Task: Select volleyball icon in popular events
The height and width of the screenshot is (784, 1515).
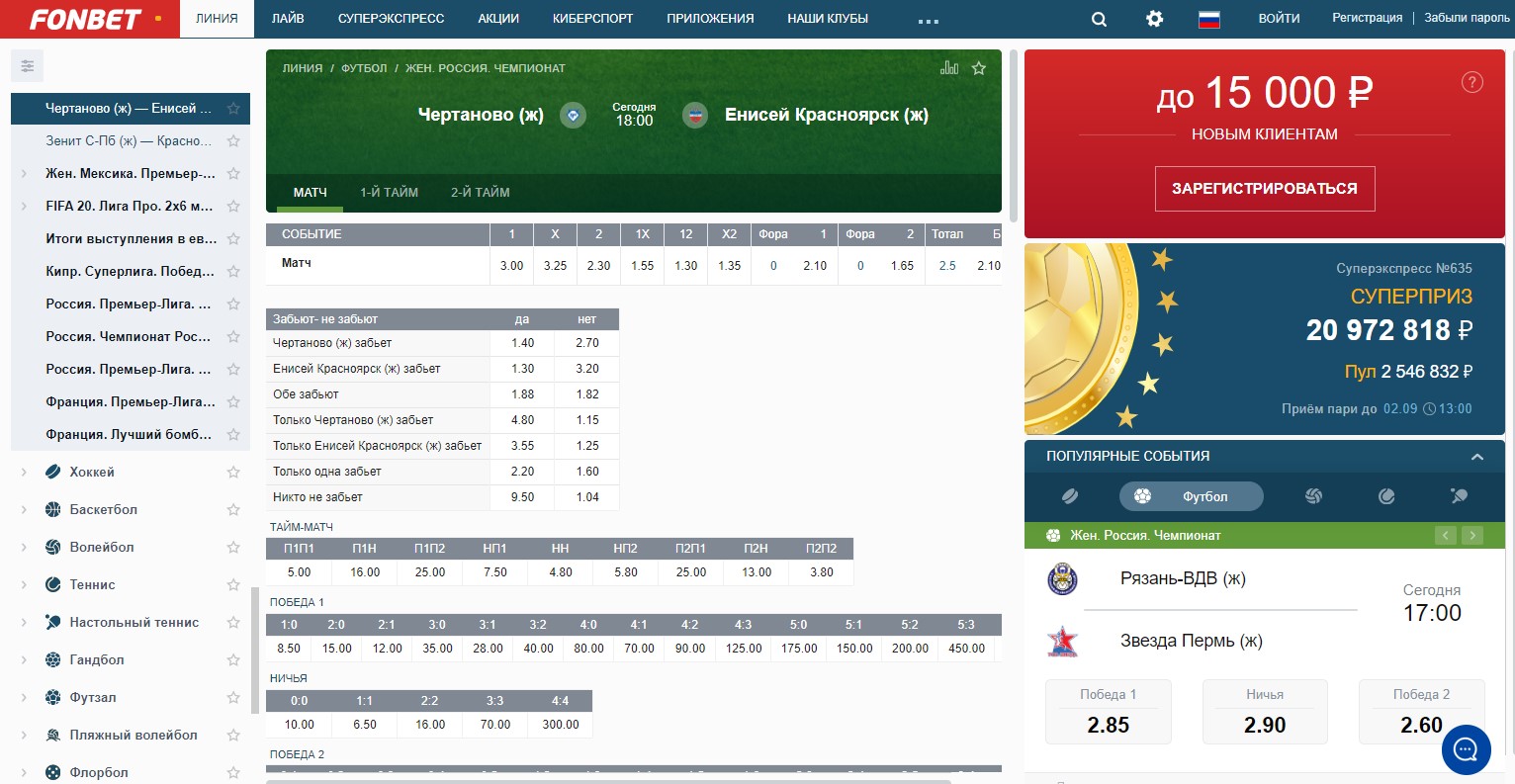Action: (x=1313, y=496)
